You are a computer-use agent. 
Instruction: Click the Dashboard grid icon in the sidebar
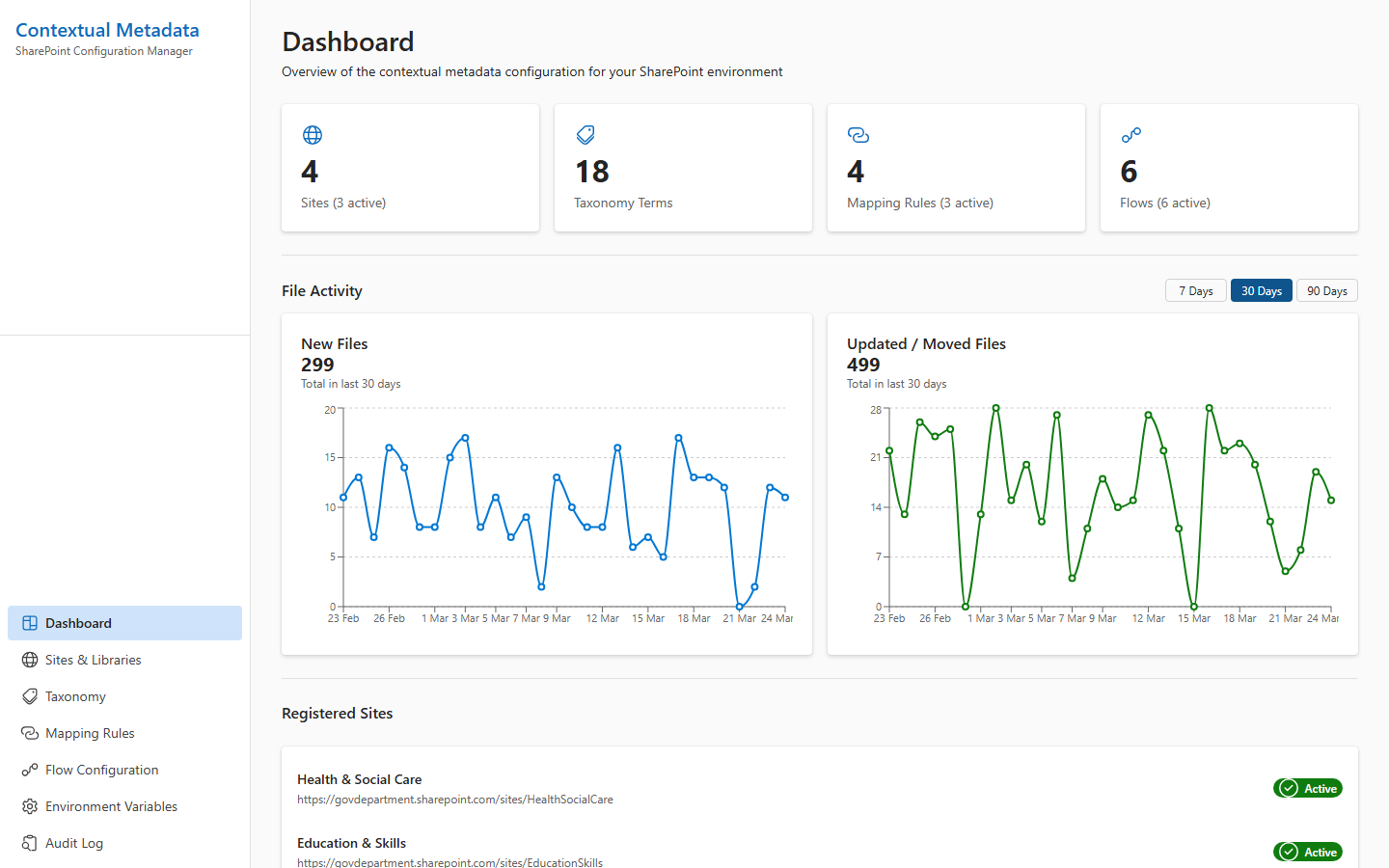27,622
